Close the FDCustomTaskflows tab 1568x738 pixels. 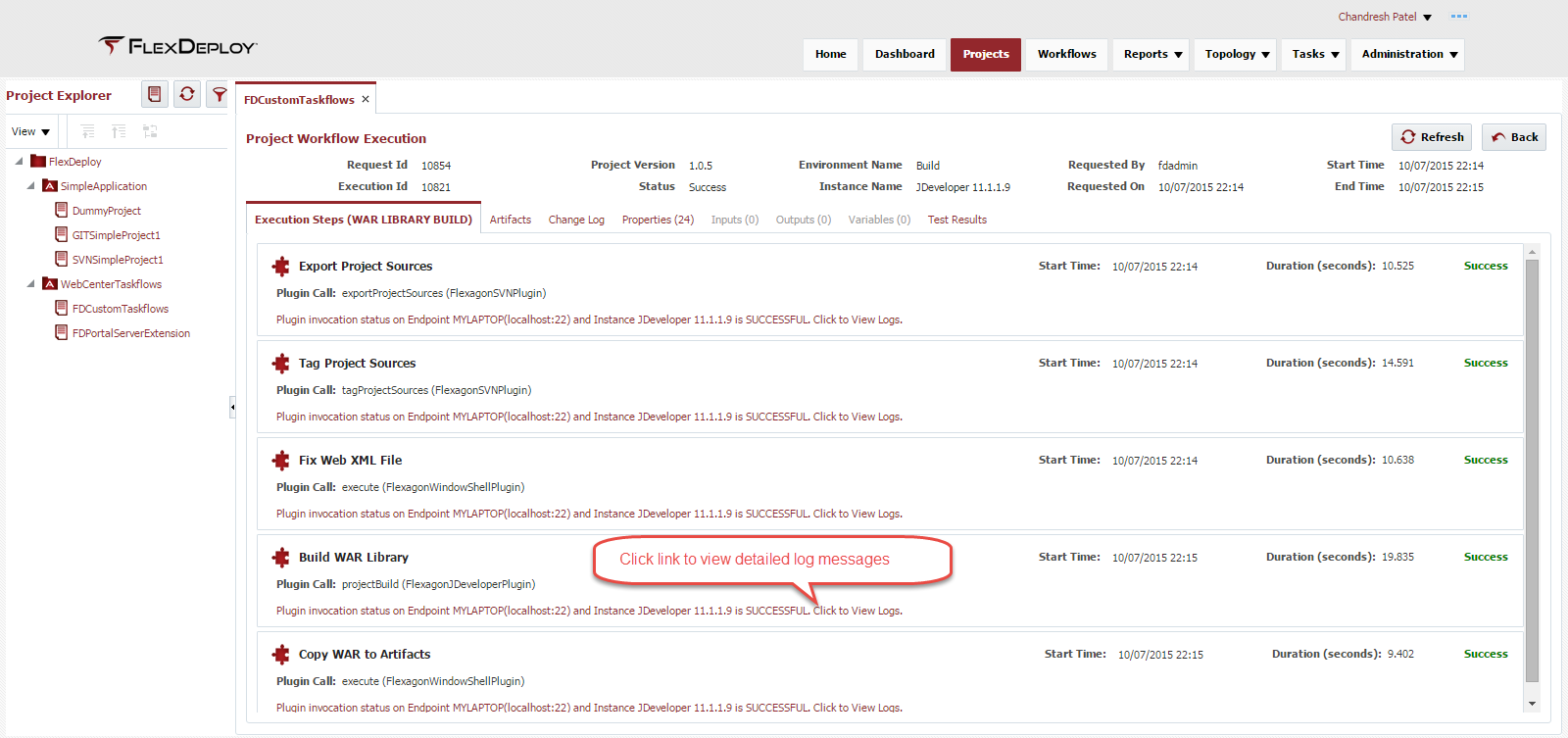click(x=366, y=99)
